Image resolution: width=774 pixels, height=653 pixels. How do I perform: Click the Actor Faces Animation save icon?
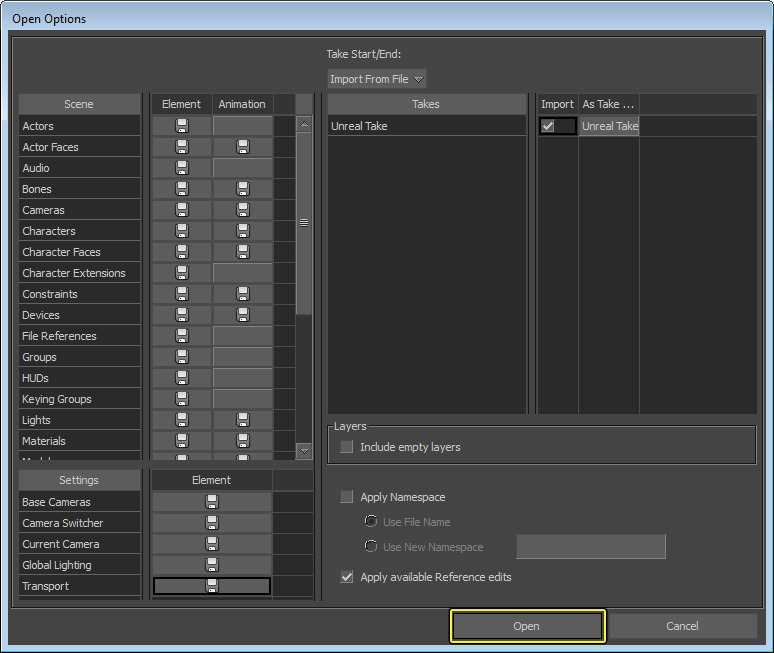coord(242,147)
